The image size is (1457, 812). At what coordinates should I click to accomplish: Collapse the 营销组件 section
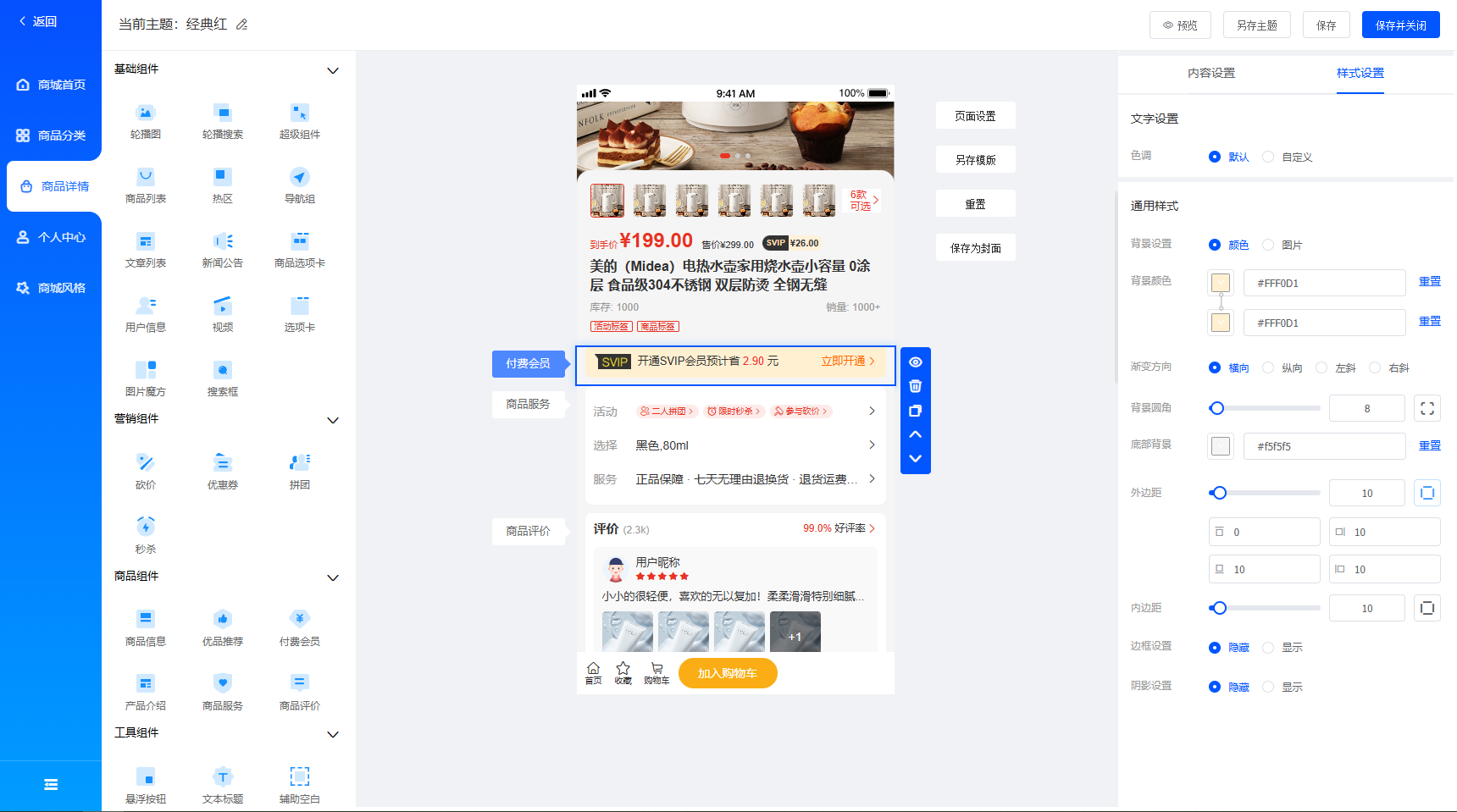333,420
